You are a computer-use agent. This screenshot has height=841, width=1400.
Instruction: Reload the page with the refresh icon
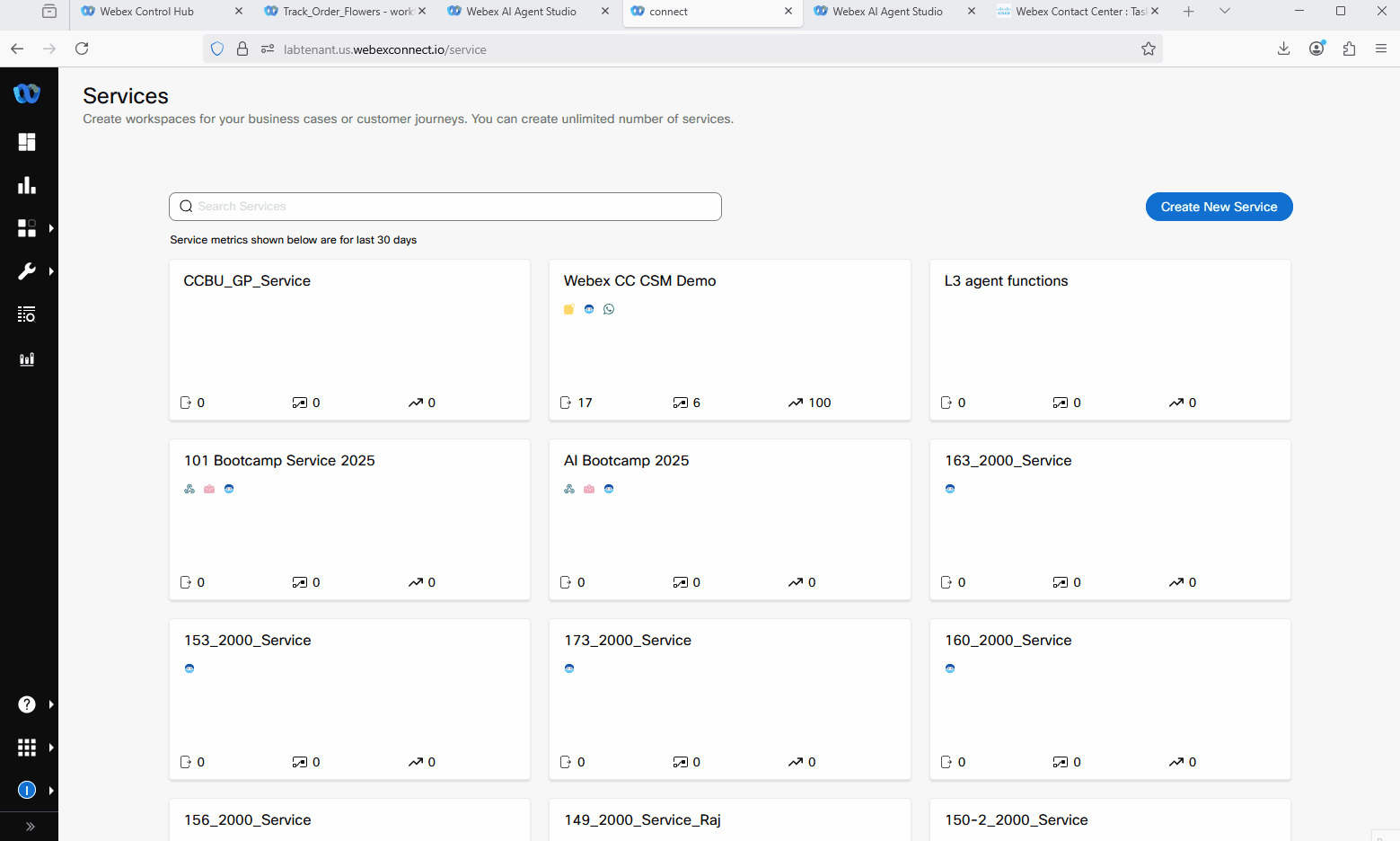point(82,49)
